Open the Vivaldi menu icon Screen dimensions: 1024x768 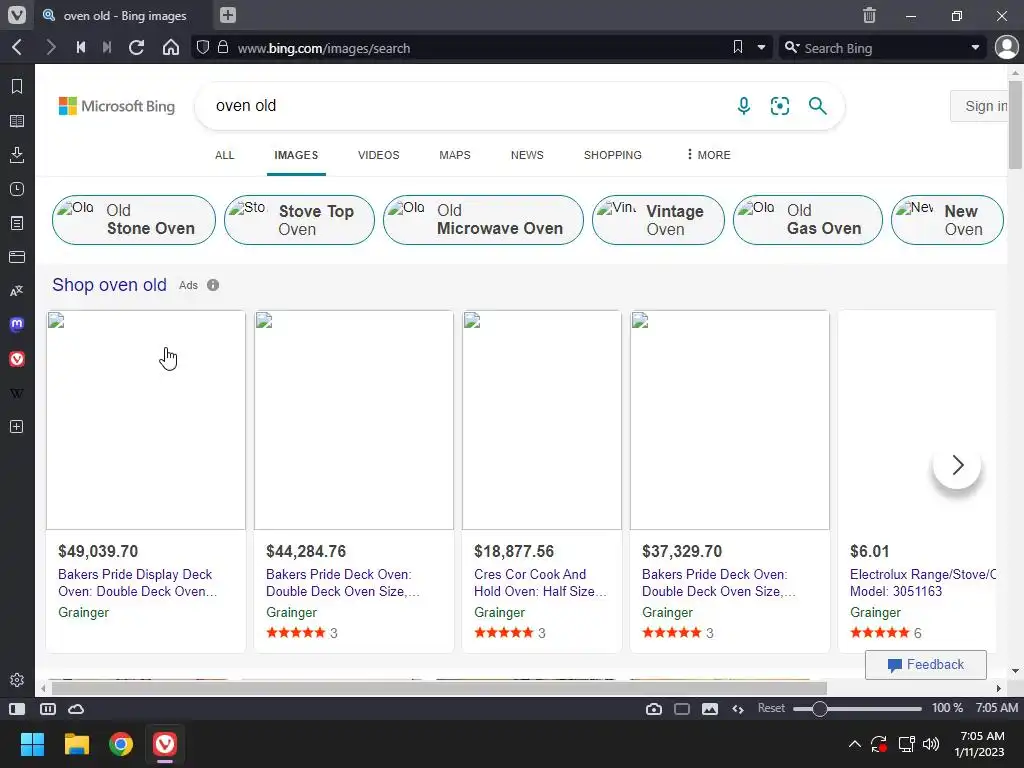point(17,15)
